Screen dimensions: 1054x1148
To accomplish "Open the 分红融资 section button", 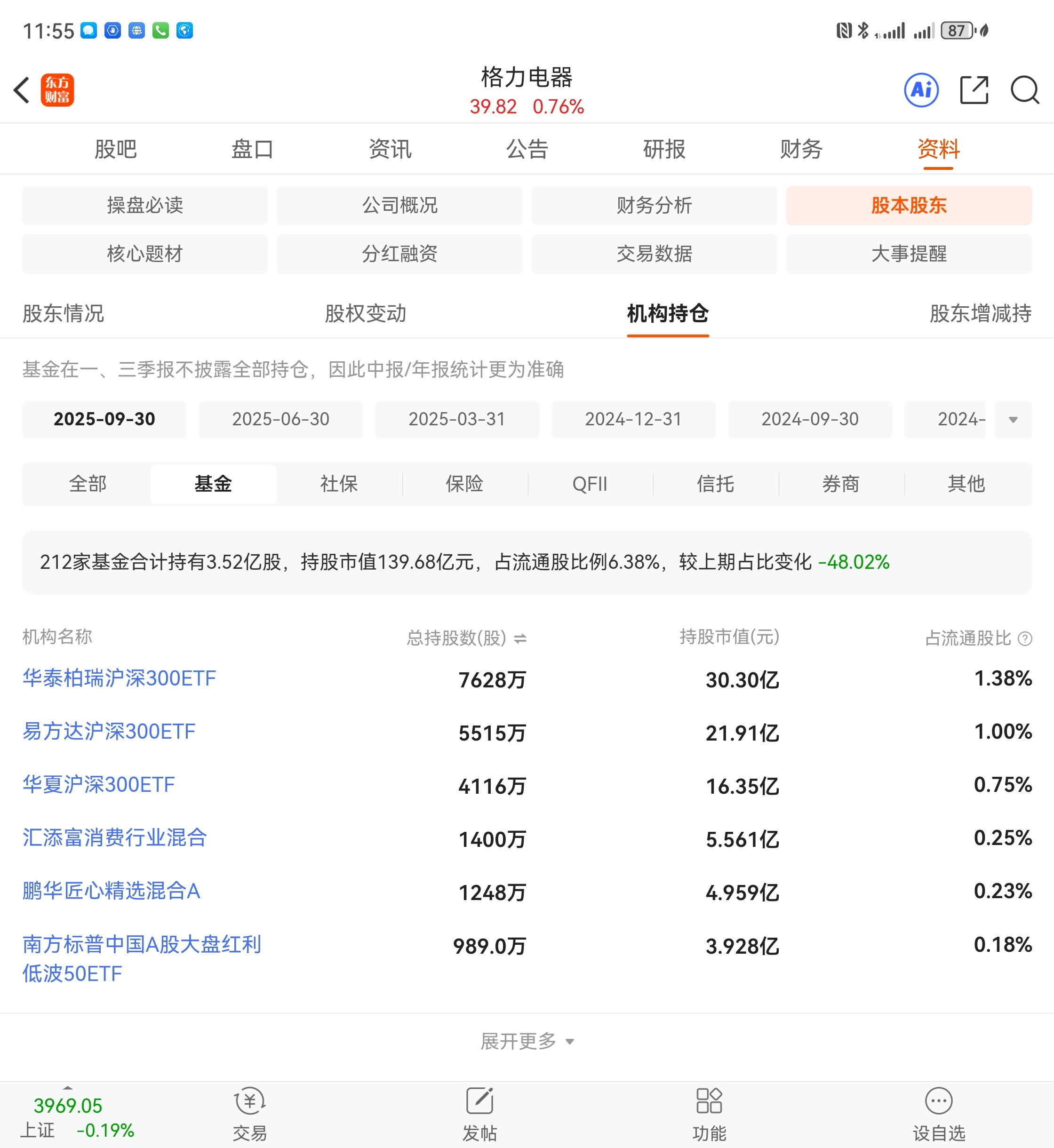I will [x=399, y=254].
